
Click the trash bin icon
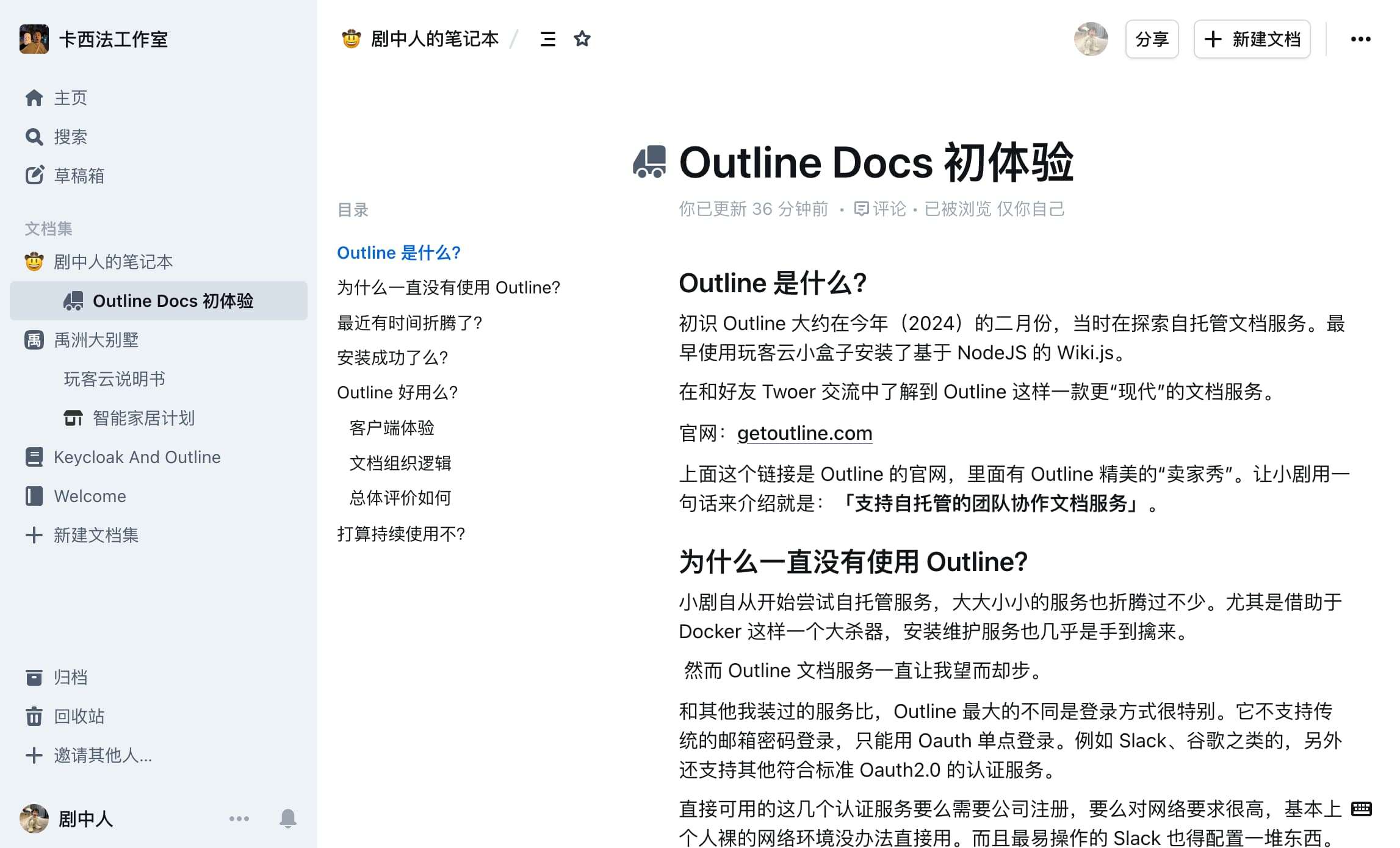click(34, 716)
